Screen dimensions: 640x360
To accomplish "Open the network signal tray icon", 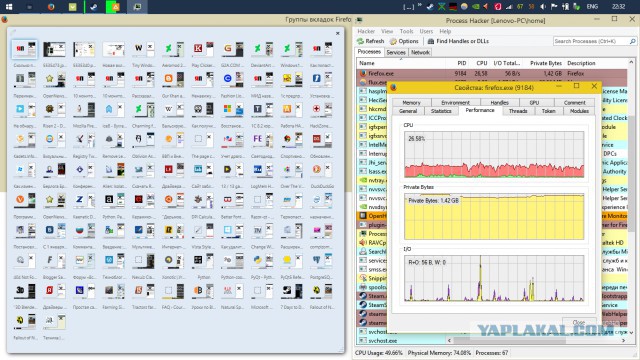I will [509, 7].
